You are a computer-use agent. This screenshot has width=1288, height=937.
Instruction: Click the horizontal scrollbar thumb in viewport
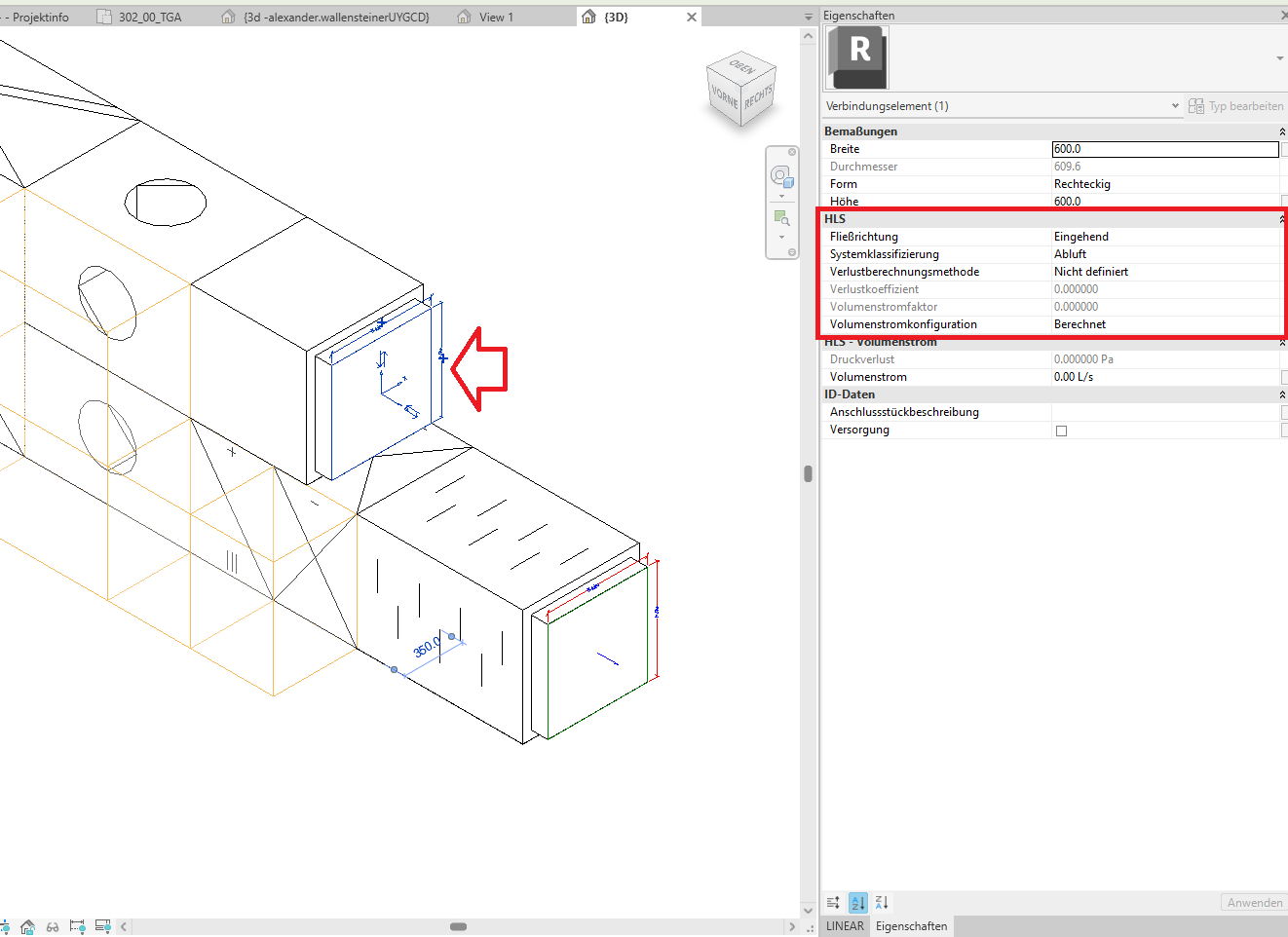458,926
